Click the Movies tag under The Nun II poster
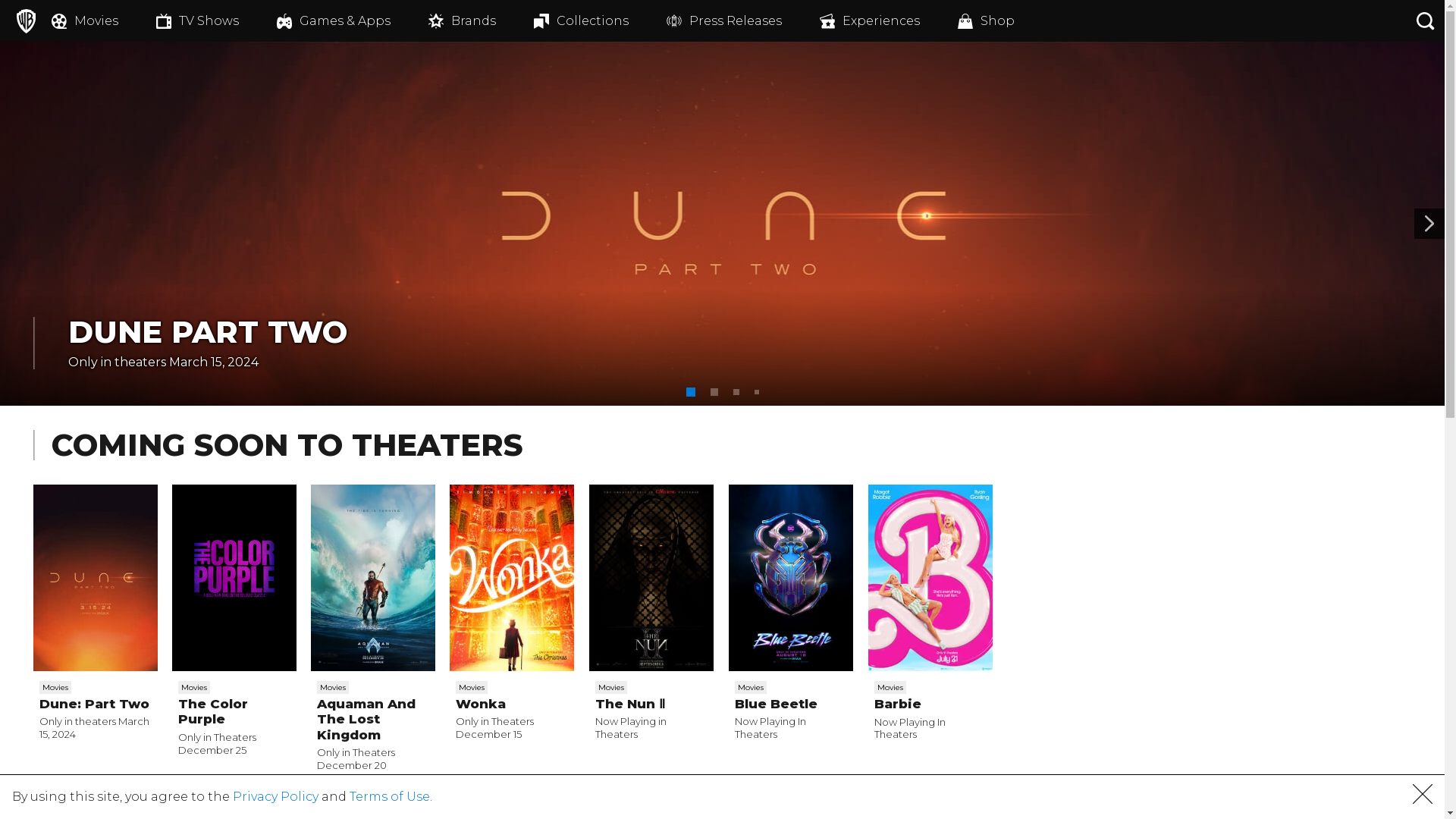The height and width of the screenshot is (819, 1456). pyautogui.click(x=611, y=687)
